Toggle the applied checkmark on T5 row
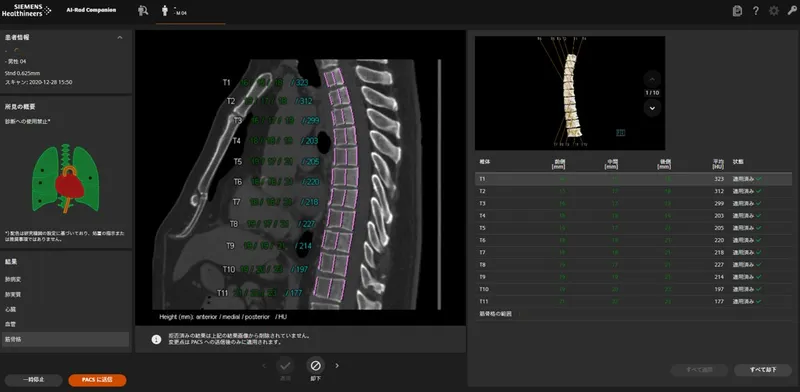 coord(759,228)
